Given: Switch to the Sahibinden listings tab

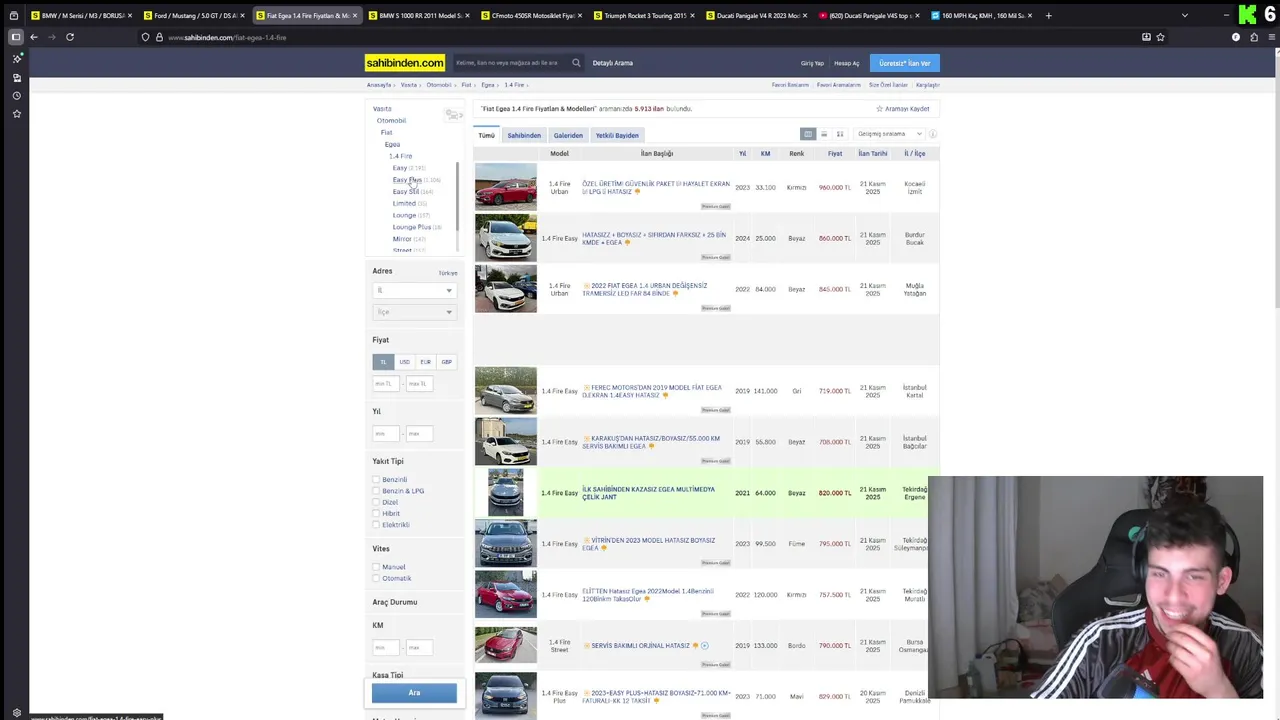Looking at the screenshot, I should 524,135.
